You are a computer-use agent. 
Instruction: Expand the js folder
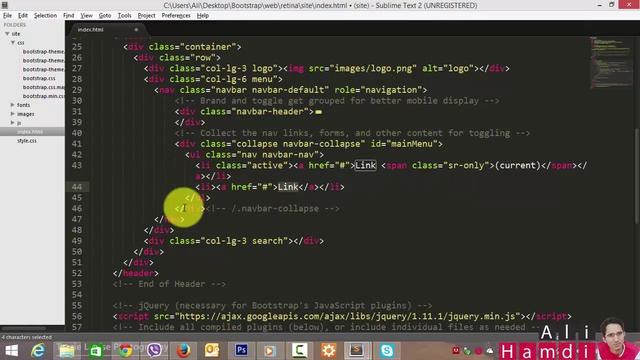click(13, 122)
